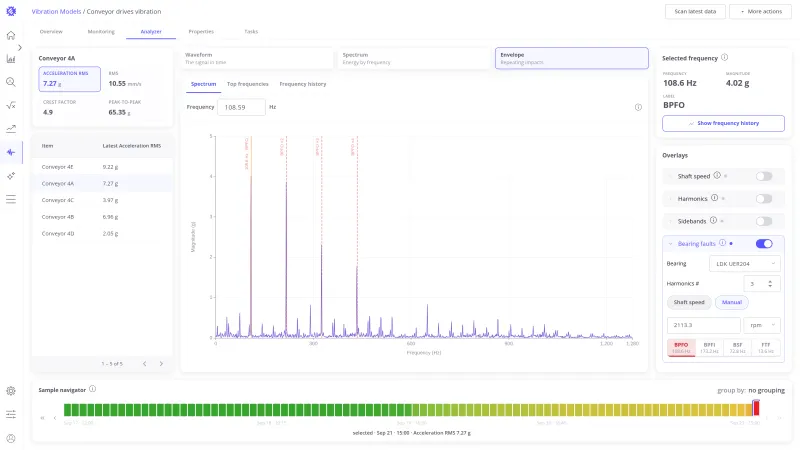
Task: Open the sparkle AI sidebar icon
Action: click(x=11, y=176)
